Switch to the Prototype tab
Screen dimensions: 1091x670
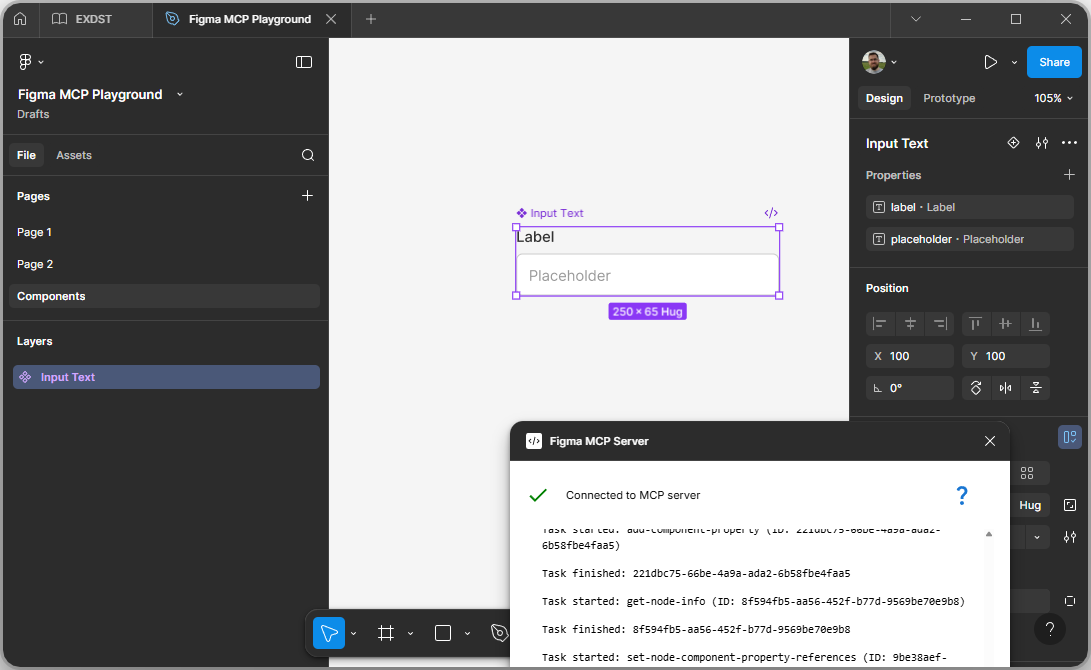(x=948, y=98)
